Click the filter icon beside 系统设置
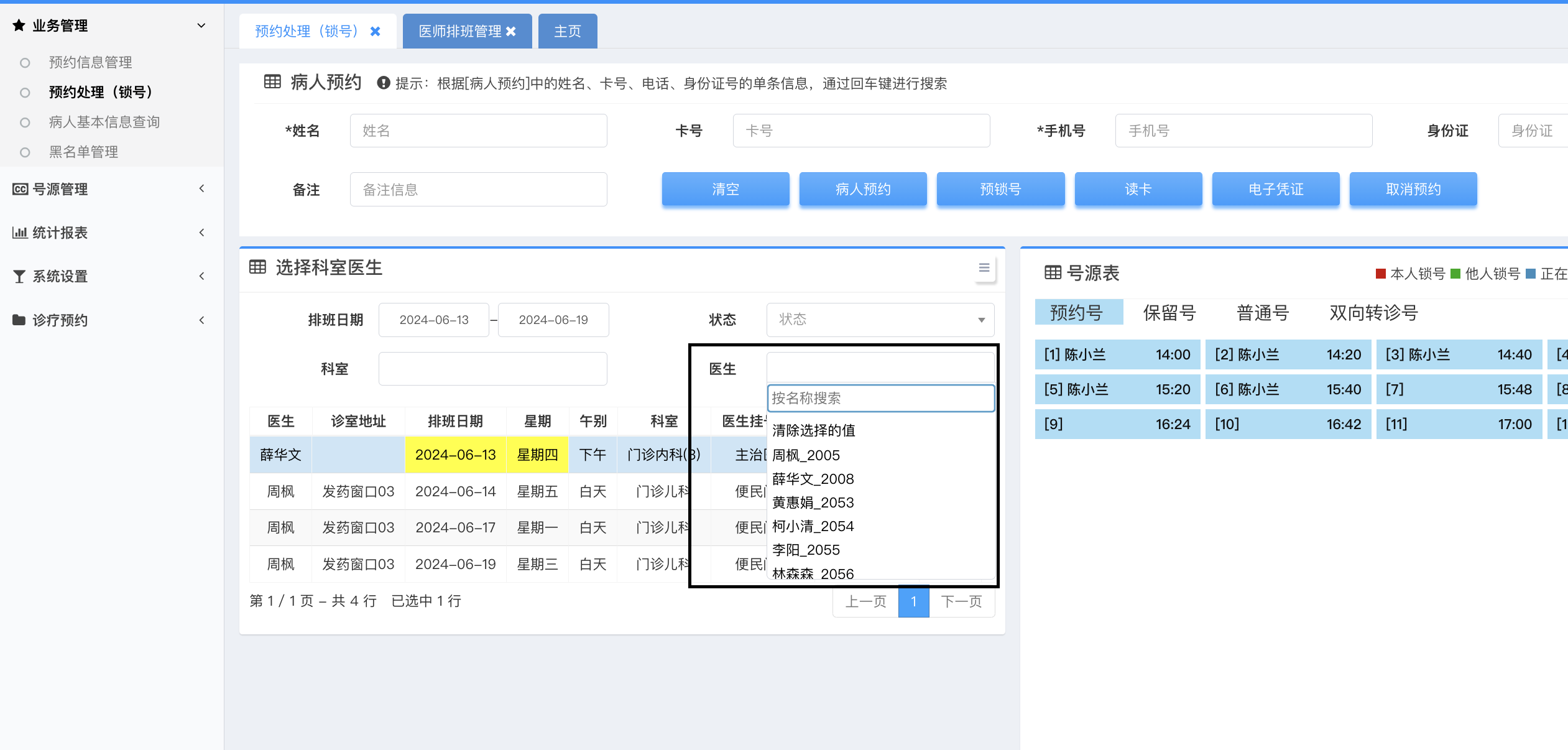 click(19, 276)
